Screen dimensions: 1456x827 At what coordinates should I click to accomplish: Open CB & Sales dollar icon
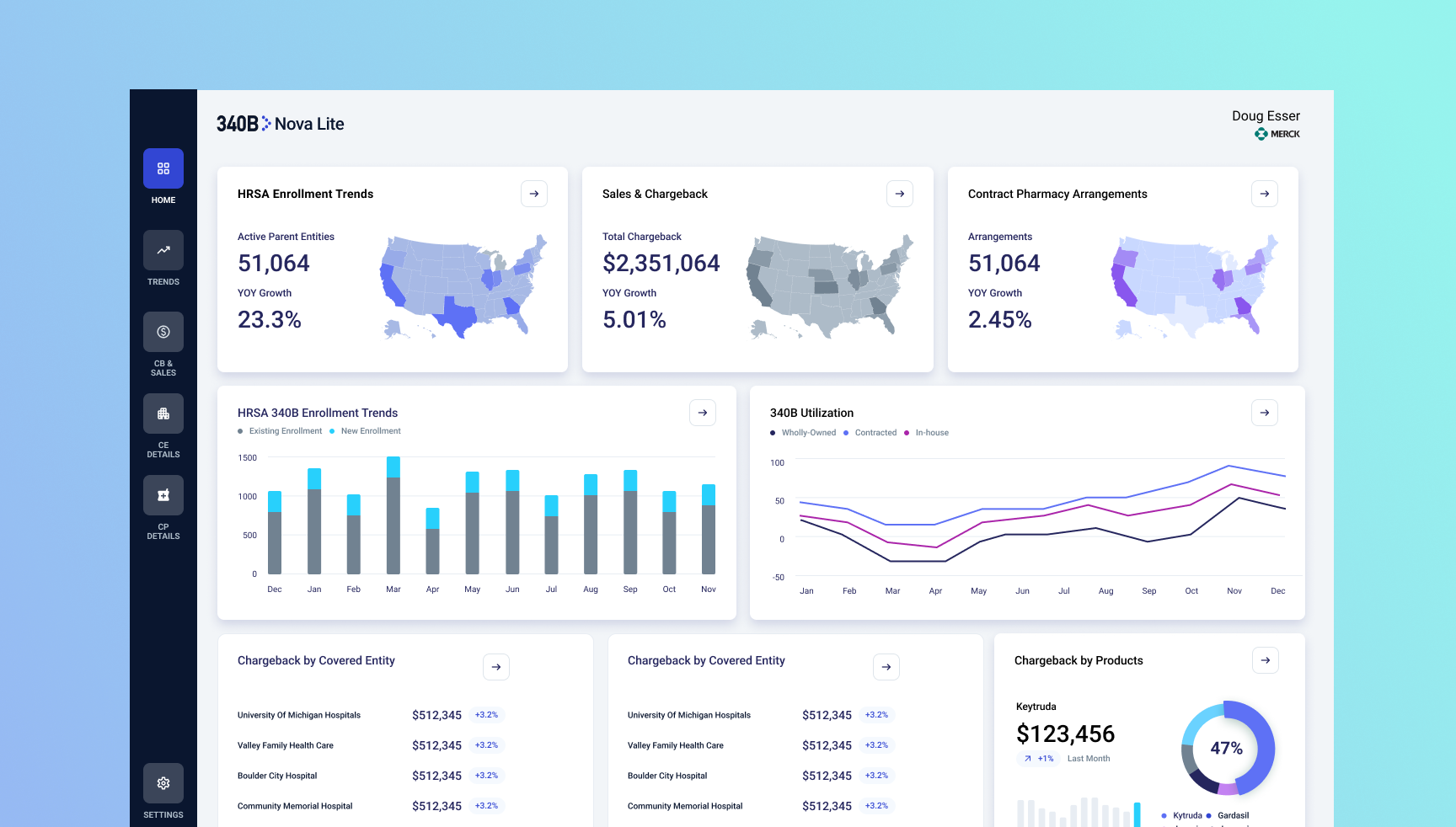point(163,332)
